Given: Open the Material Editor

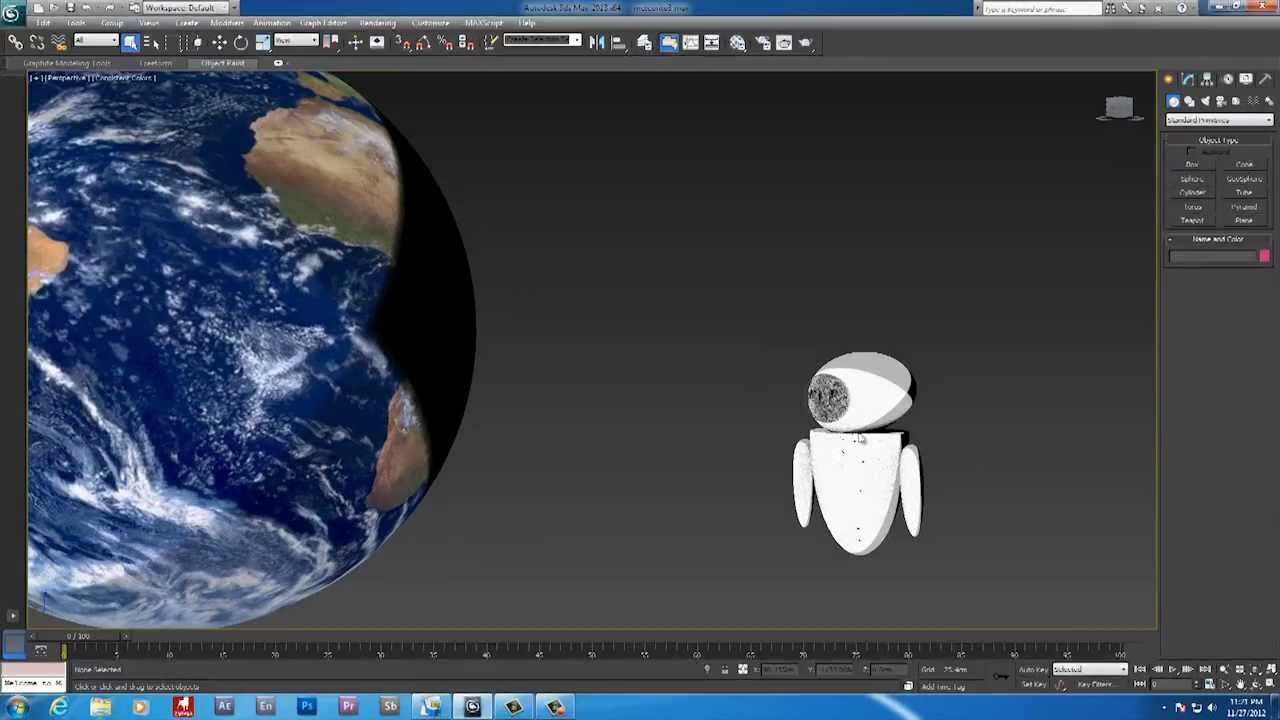Looking at the screenshot, I should 737,42.
